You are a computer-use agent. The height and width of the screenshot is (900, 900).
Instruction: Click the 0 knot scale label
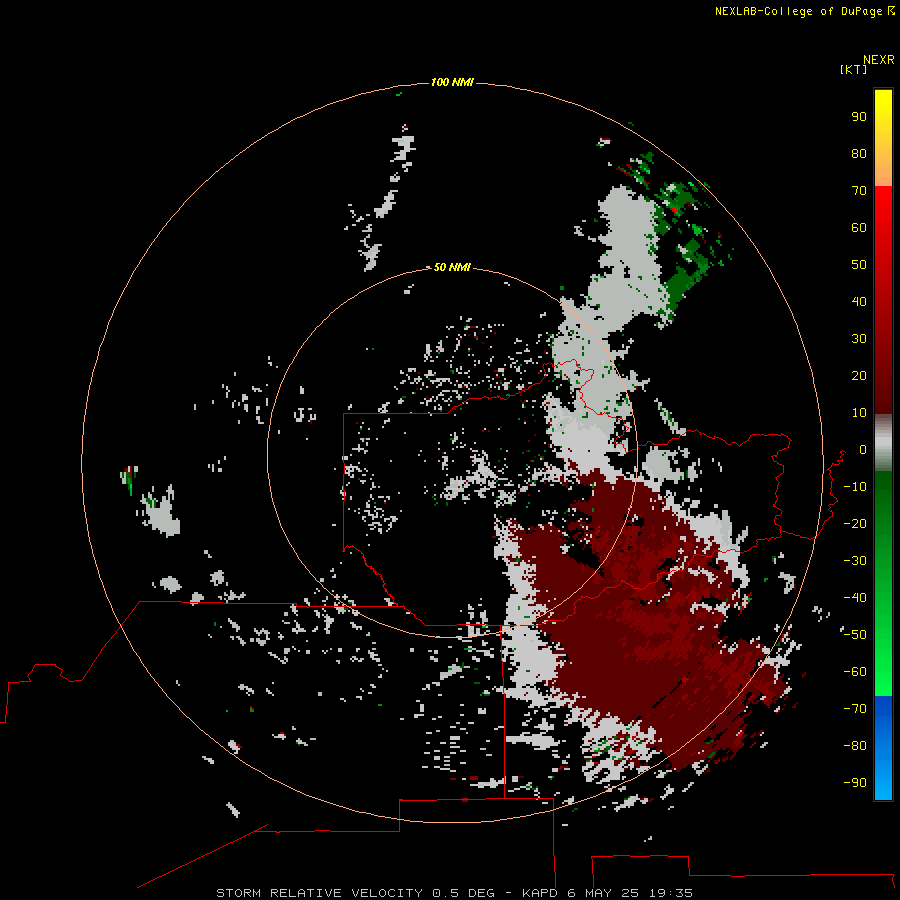863,450
